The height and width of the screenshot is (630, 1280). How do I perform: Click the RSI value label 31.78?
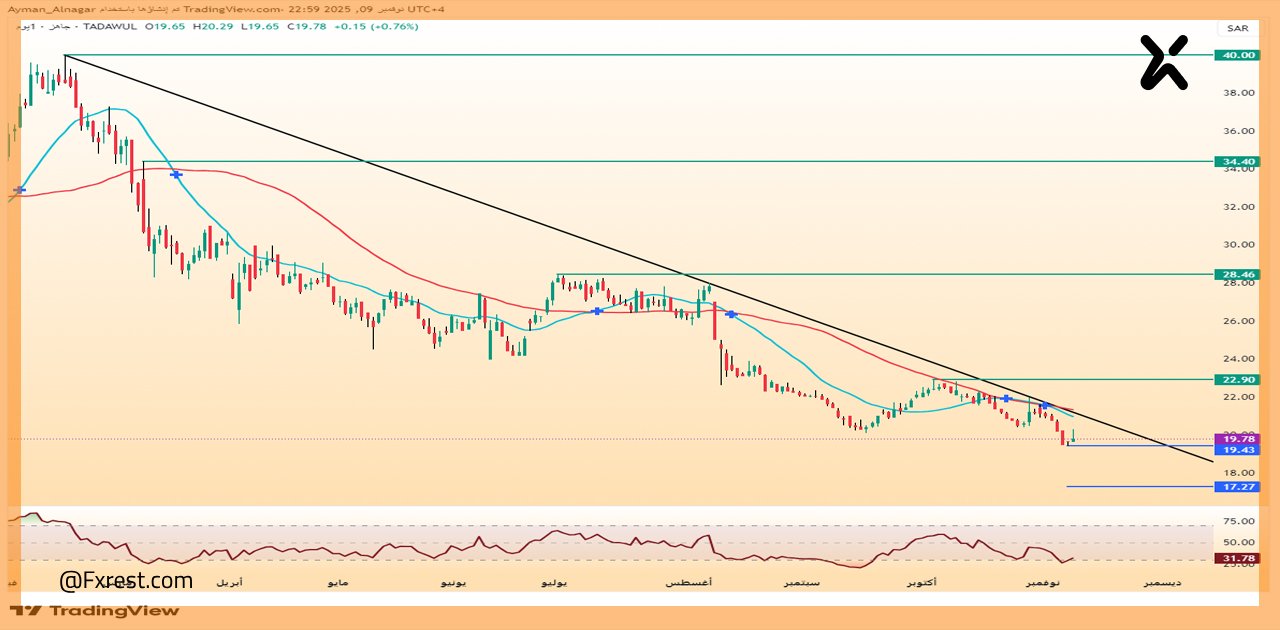coord(1236,558)
